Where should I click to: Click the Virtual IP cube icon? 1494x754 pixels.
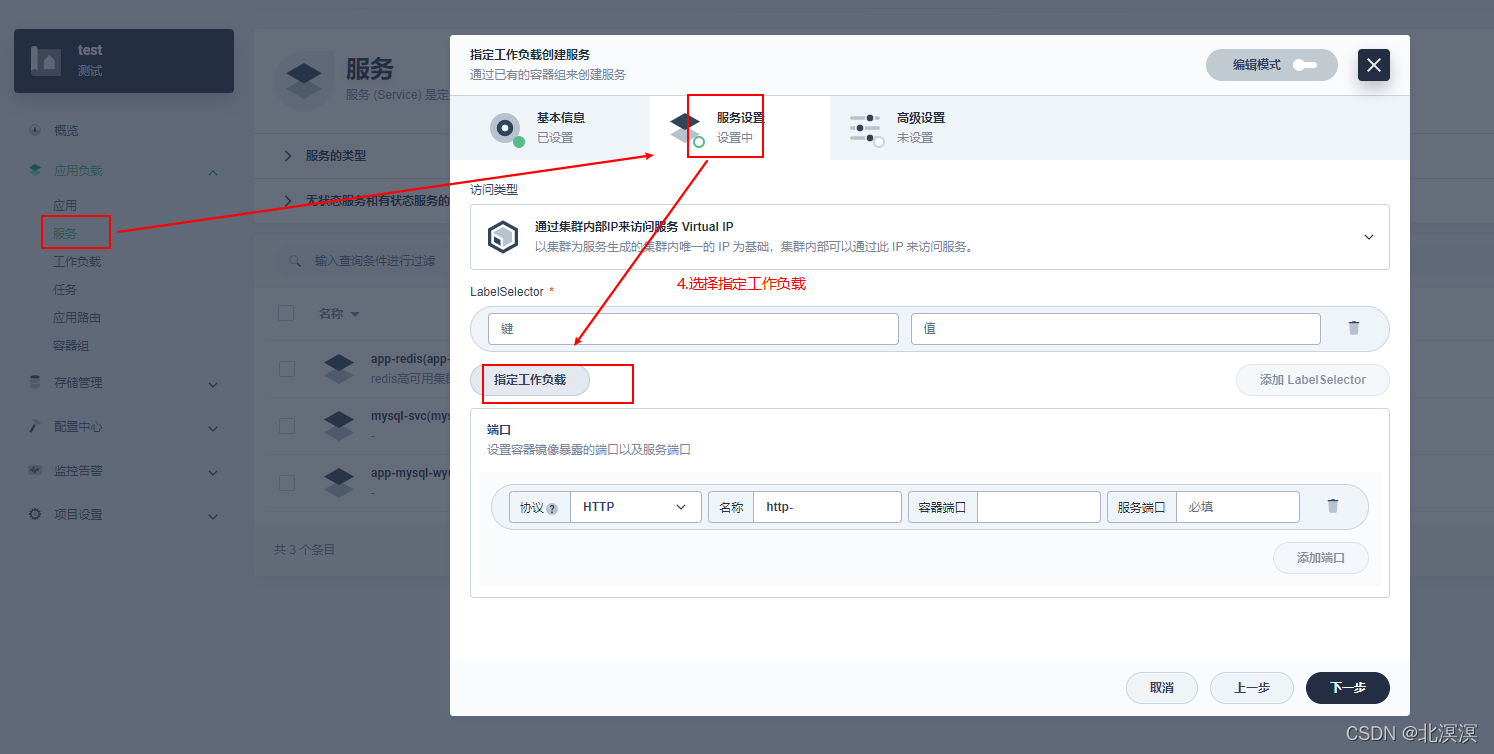coord(503,237)
